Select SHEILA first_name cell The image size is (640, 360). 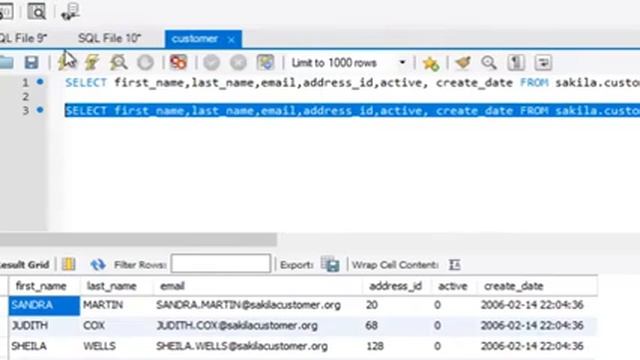coord(44,346)
